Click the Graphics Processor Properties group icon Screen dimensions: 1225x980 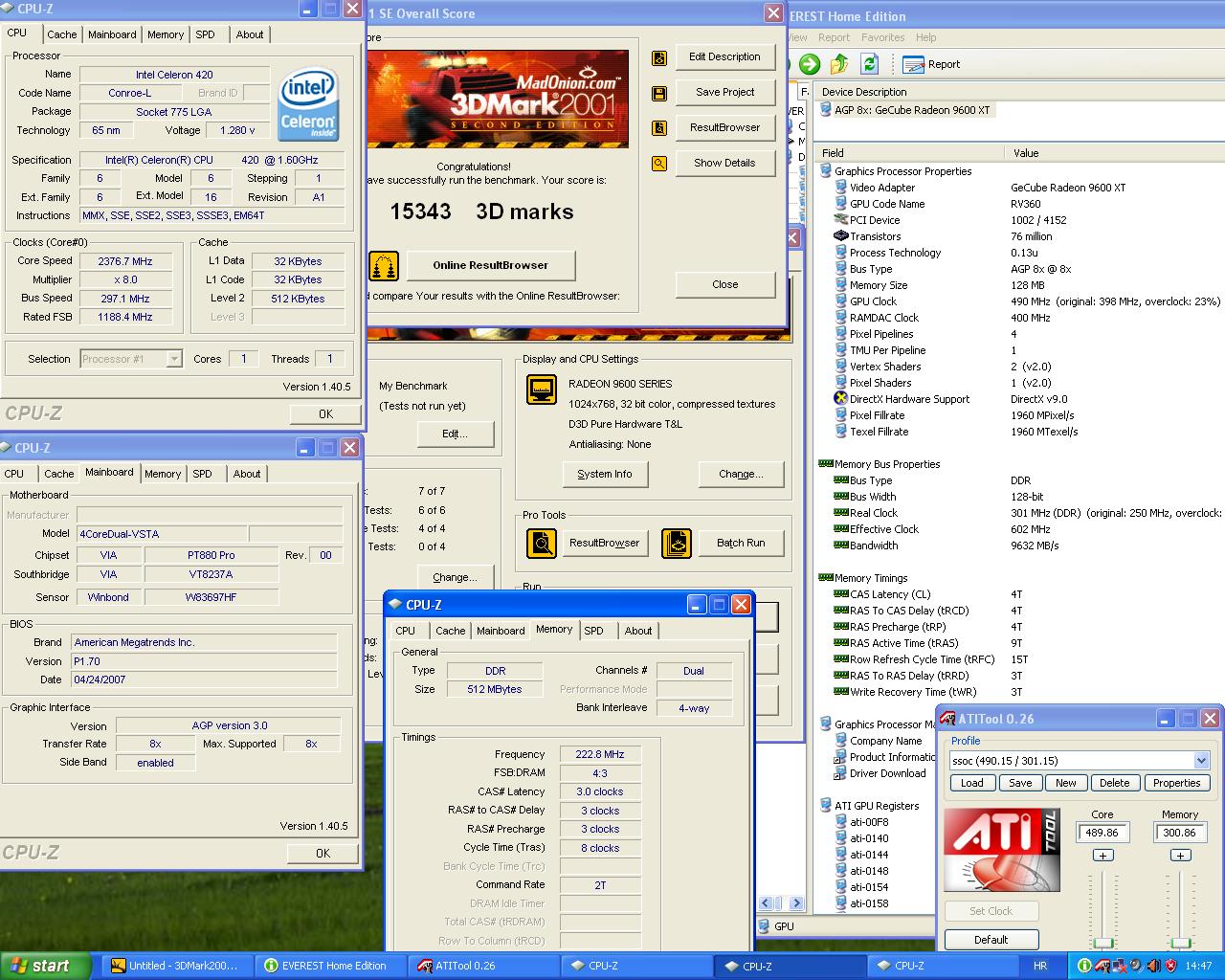(x=826, y=171)
